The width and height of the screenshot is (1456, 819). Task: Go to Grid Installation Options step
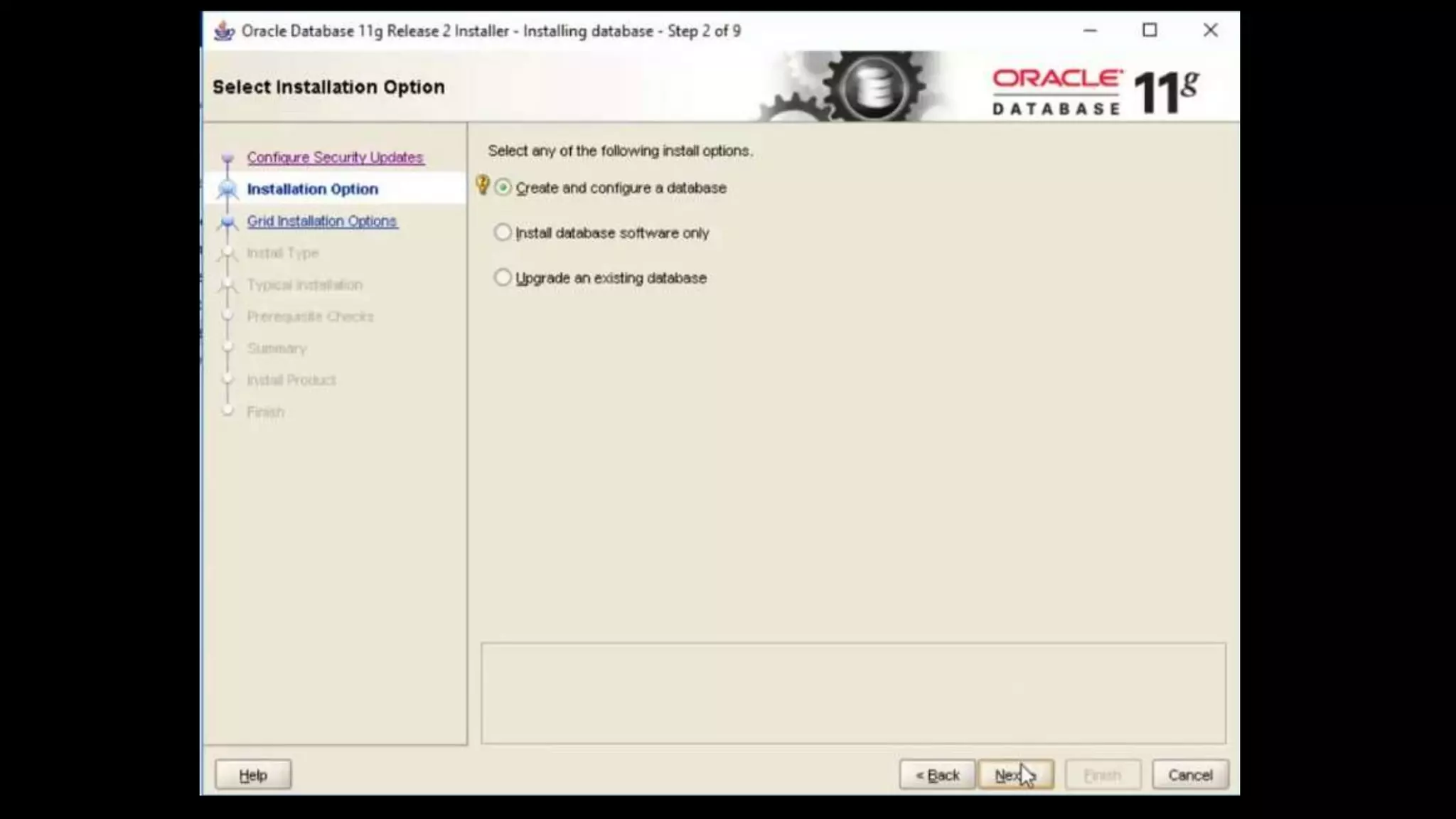click(x=321, y=221)
